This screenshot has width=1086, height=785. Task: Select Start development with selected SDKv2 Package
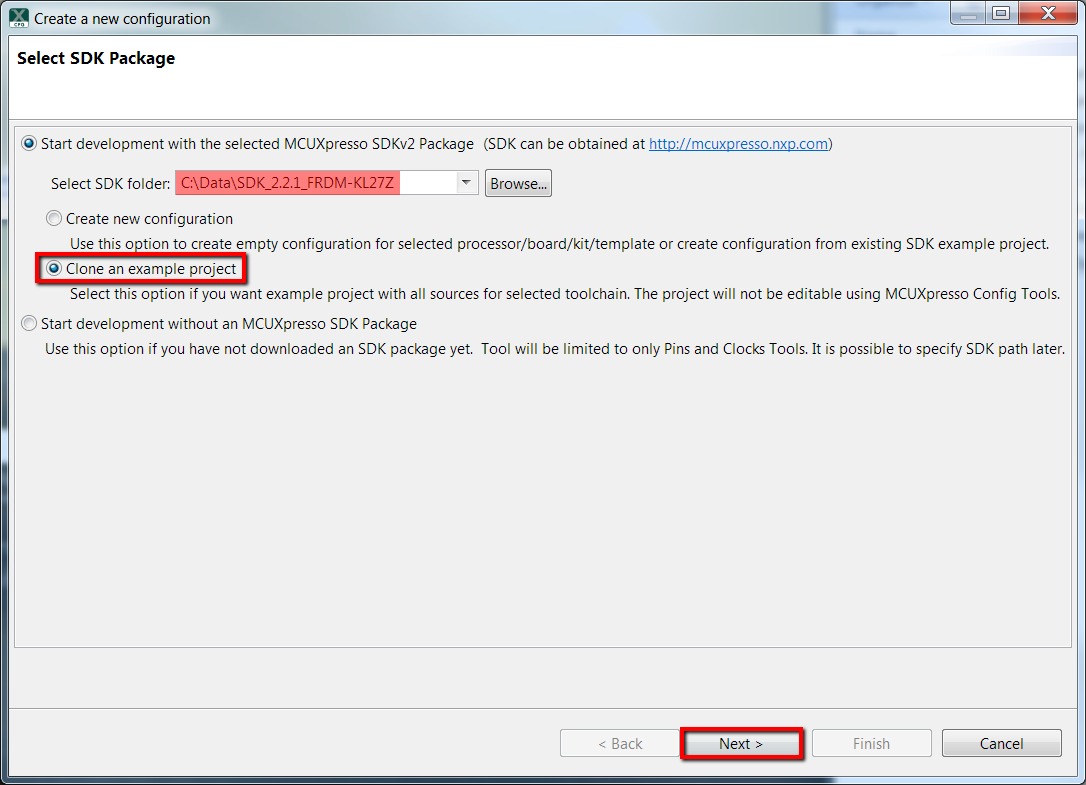30,144
